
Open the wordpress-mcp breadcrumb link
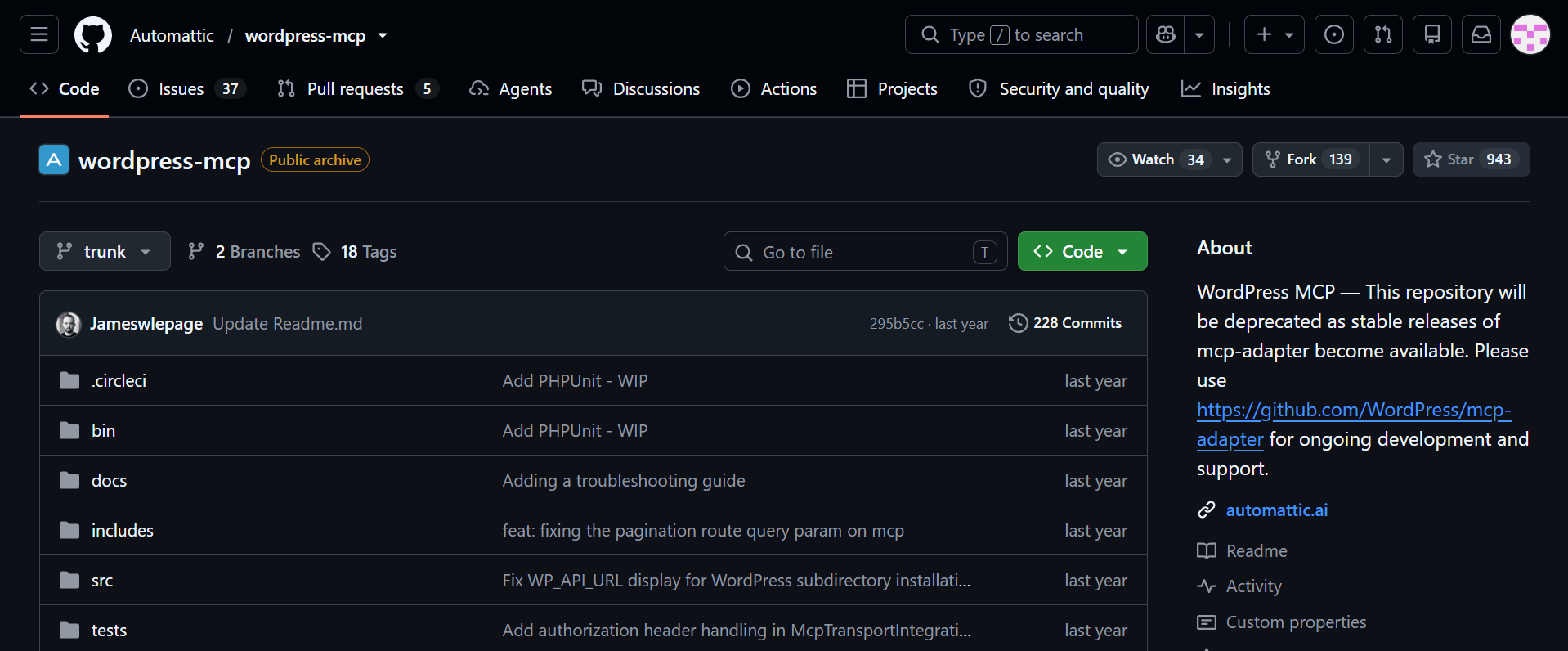[305, 36]
